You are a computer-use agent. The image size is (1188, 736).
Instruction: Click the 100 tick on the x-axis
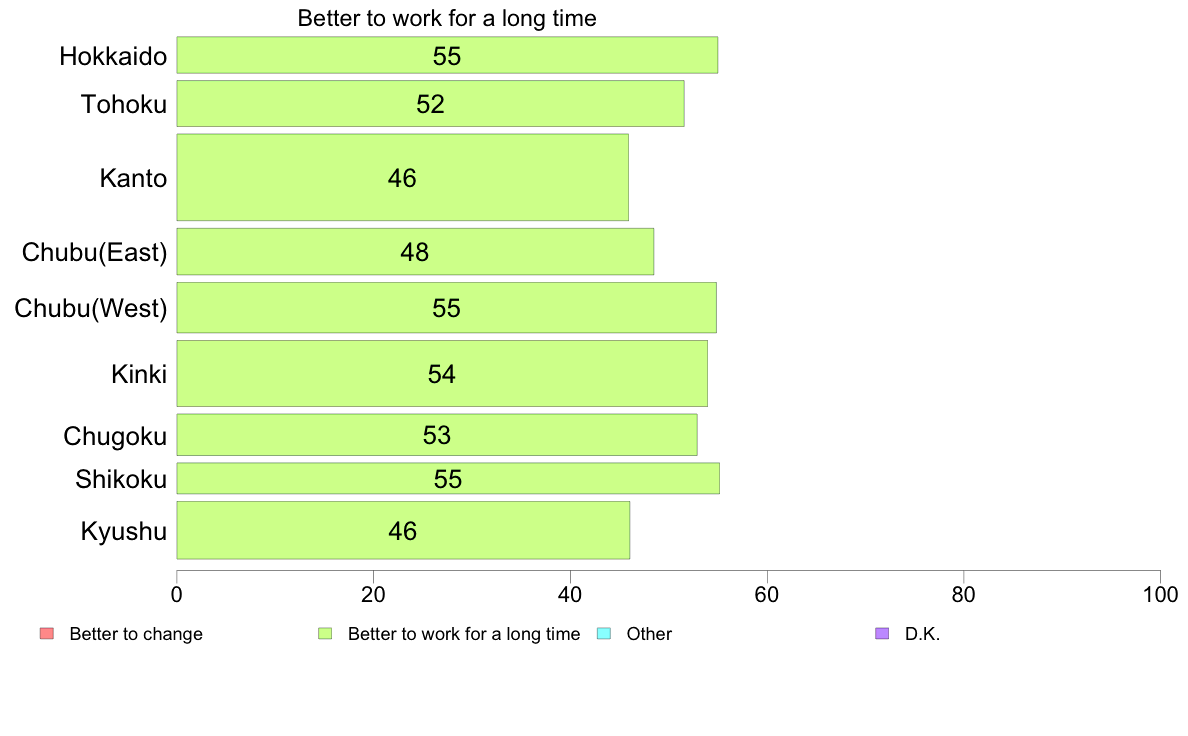1160,595
